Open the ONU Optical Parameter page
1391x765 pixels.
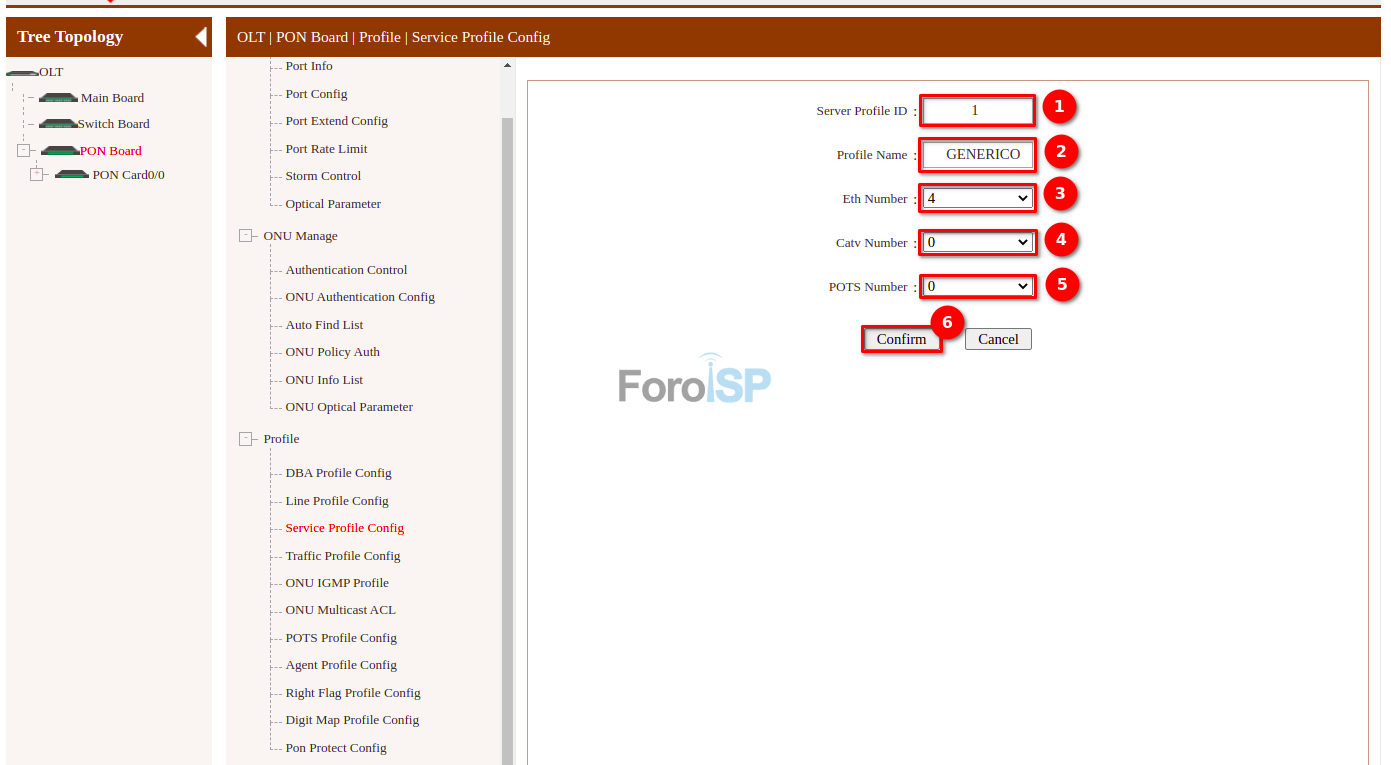tap(350, 406)
